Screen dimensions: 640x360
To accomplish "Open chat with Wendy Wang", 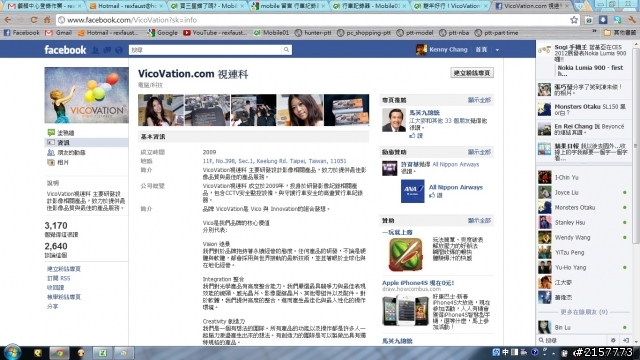I will click(x=584, y=238).
